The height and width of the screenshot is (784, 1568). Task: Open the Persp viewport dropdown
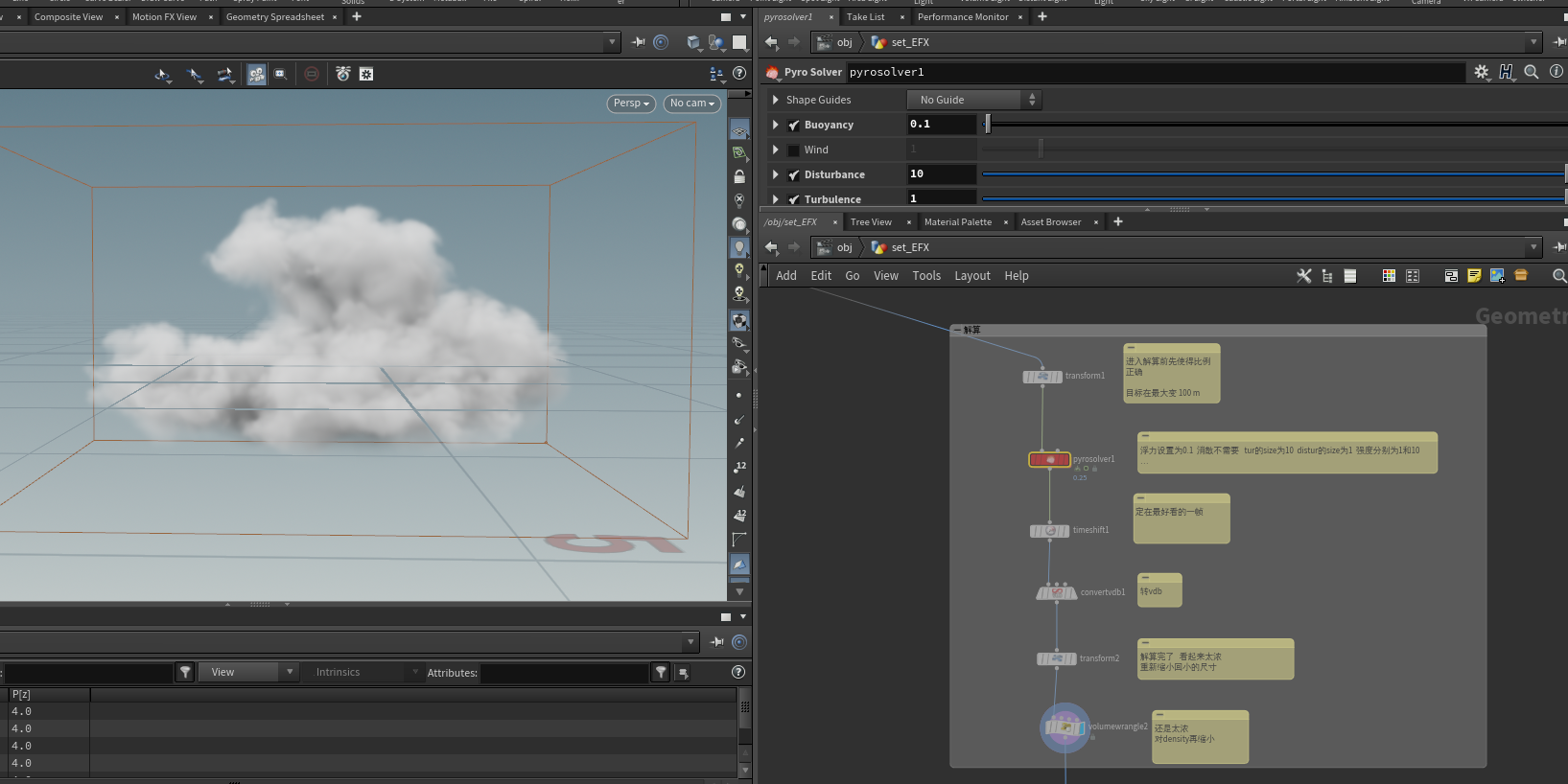click(x=631, y=104)
